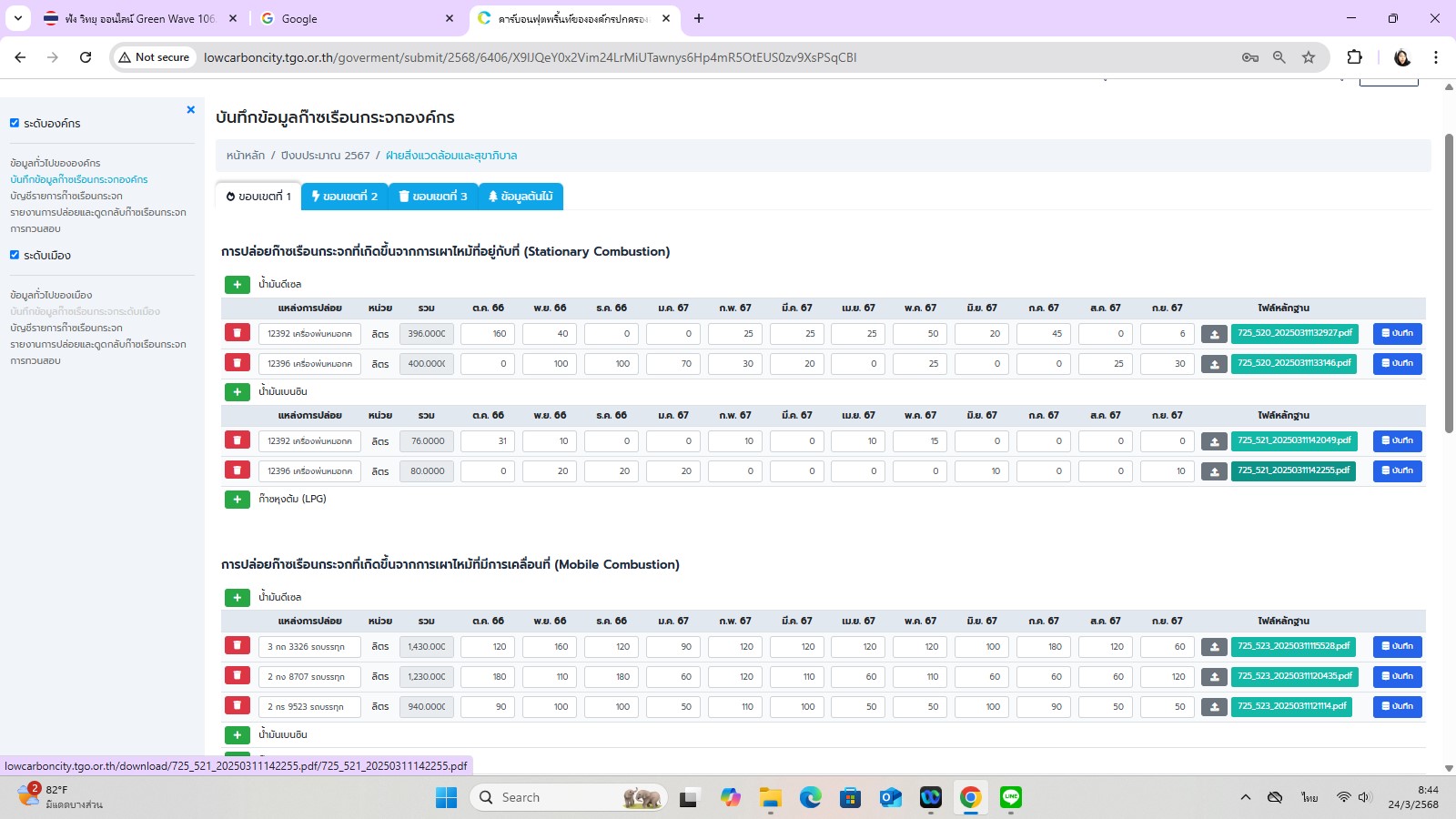Image resolution: width=1456 pixels, height=819 pixels.
Task: Add a new LPG stationary source row
Action: (237, 500)
